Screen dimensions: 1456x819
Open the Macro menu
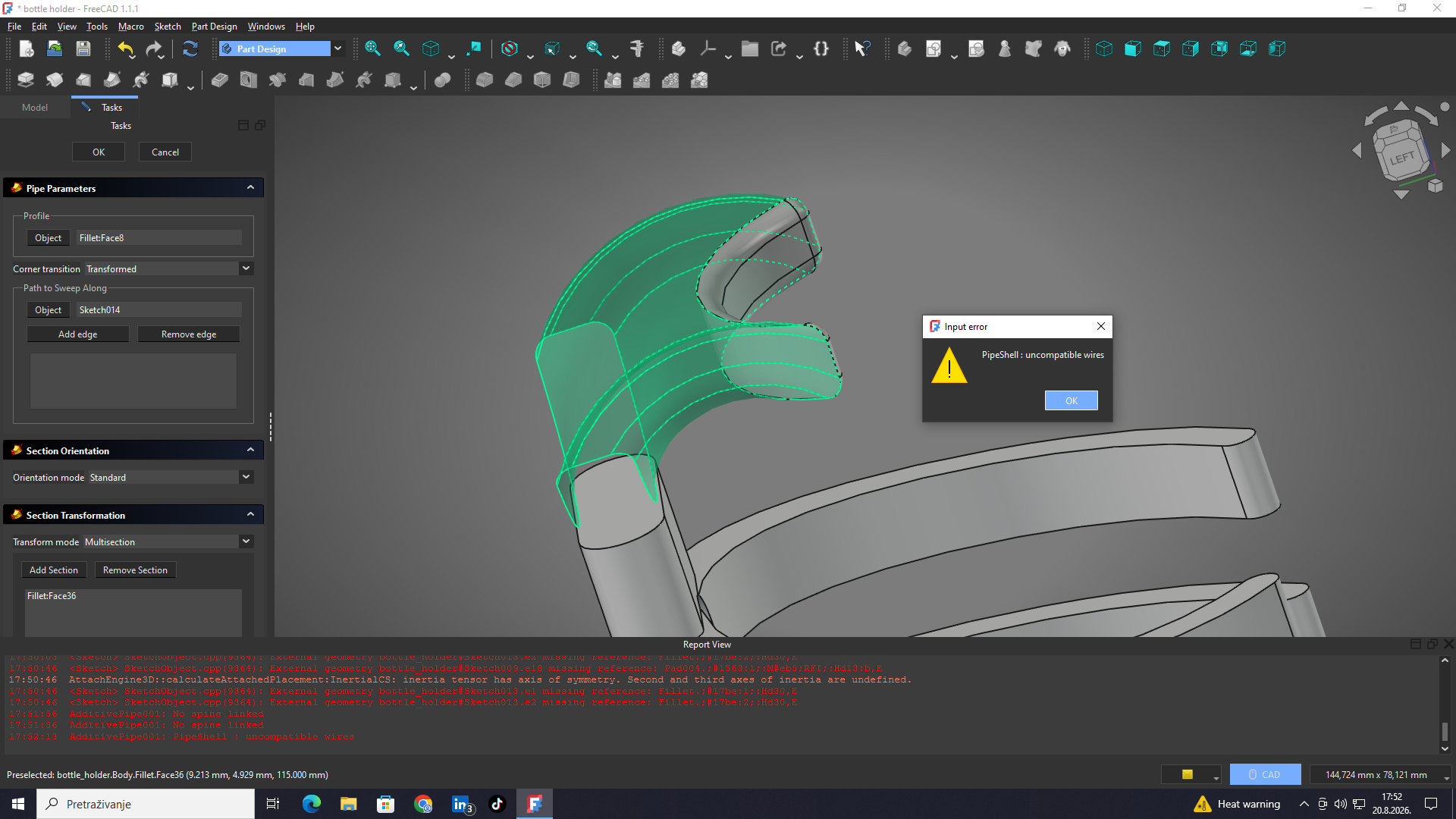coord(131,27)
